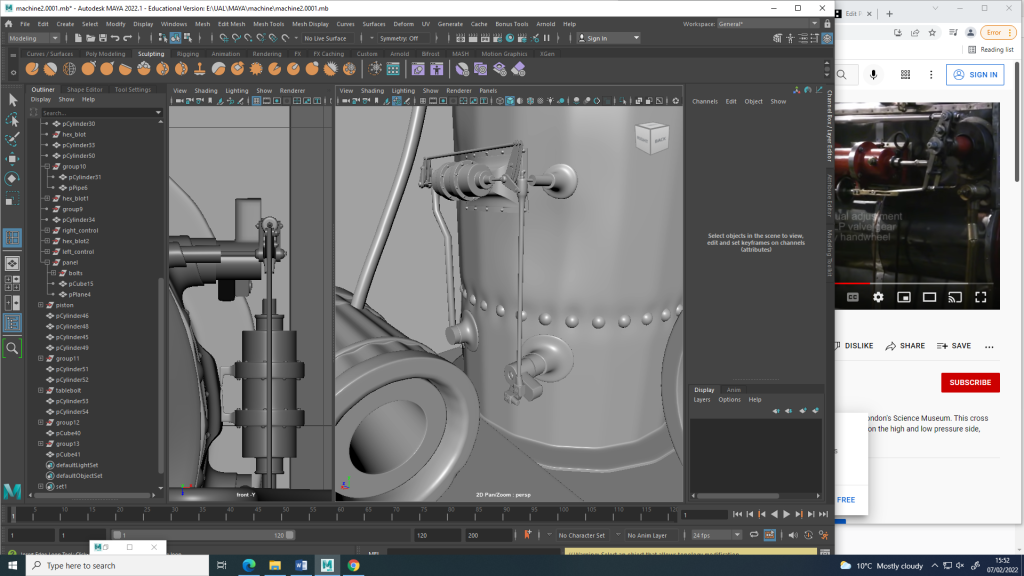Click the SIGN IN button in browser
The image size is (1024, 576).
[x=975, y=75]
